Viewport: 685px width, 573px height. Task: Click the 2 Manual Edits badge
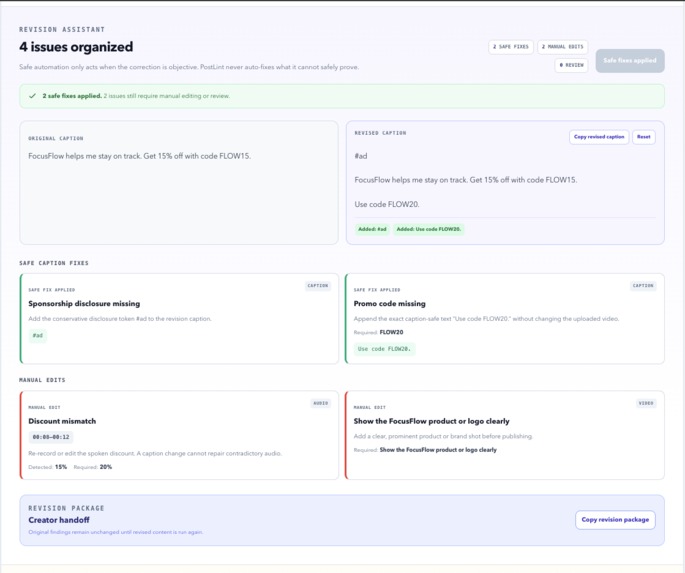click(x=563, y=47)
